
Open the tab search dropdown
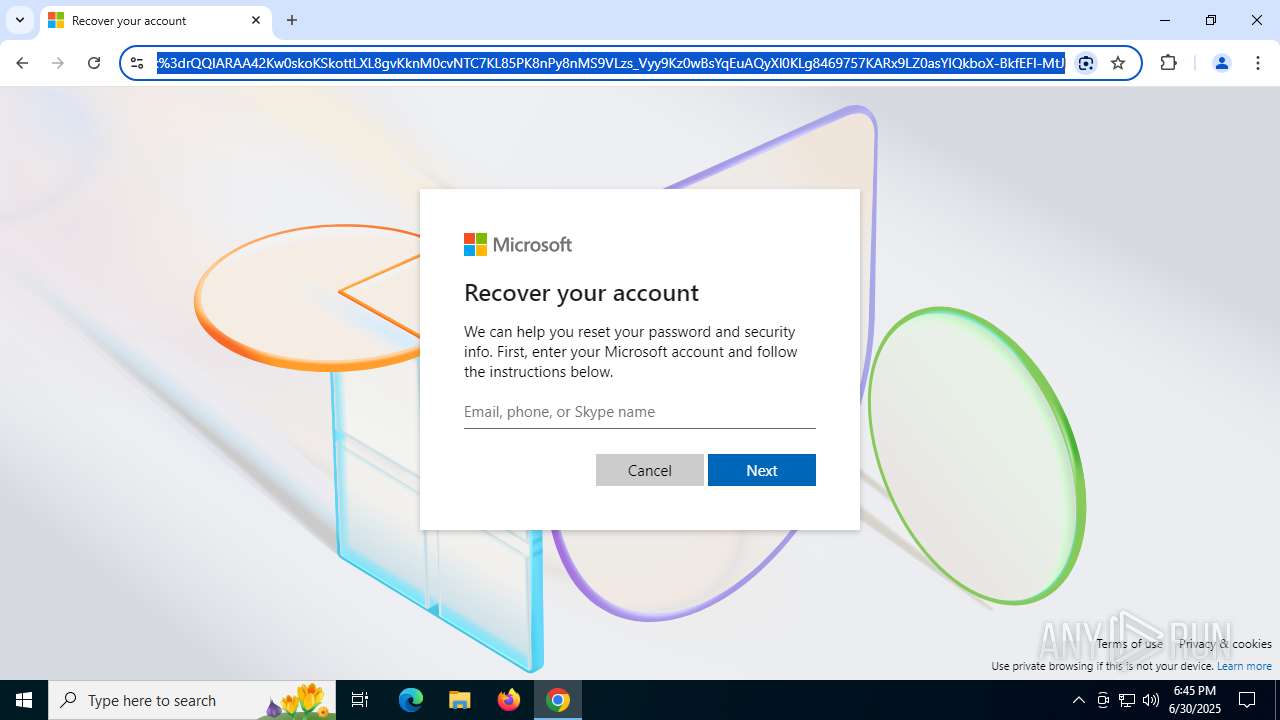20,20
